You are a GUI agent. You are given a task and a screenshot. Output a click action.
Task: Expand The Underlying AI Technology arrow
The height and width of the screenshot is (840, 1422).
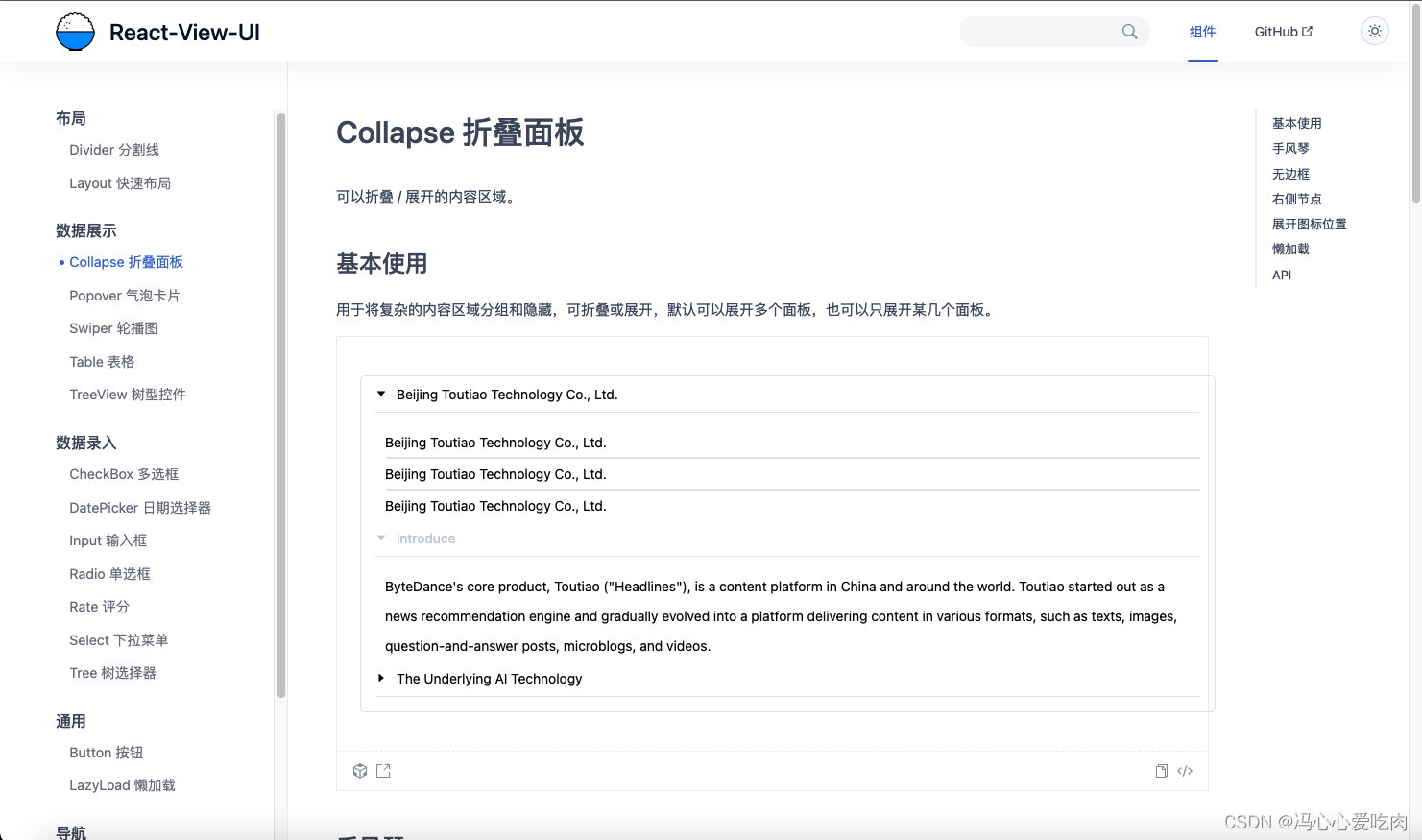381,678
